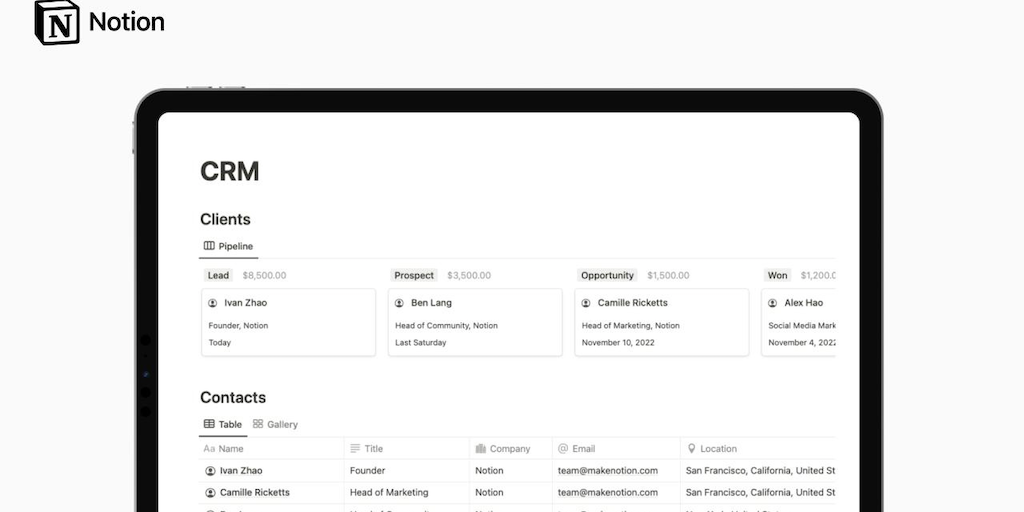Click the $8,500.00 Lead total

(x=264, y=276)
